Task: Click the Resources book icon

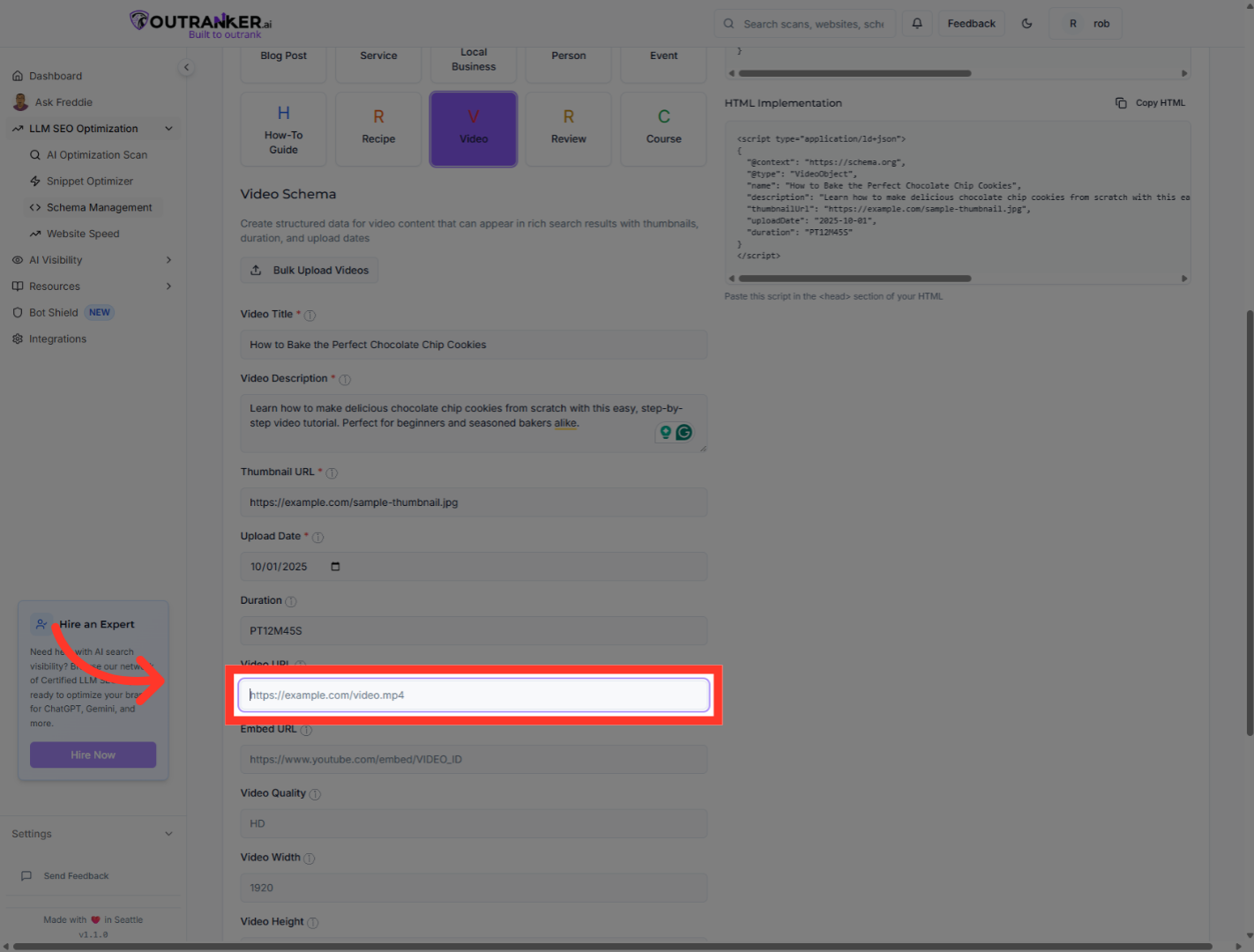Action: tap(18, 286)
